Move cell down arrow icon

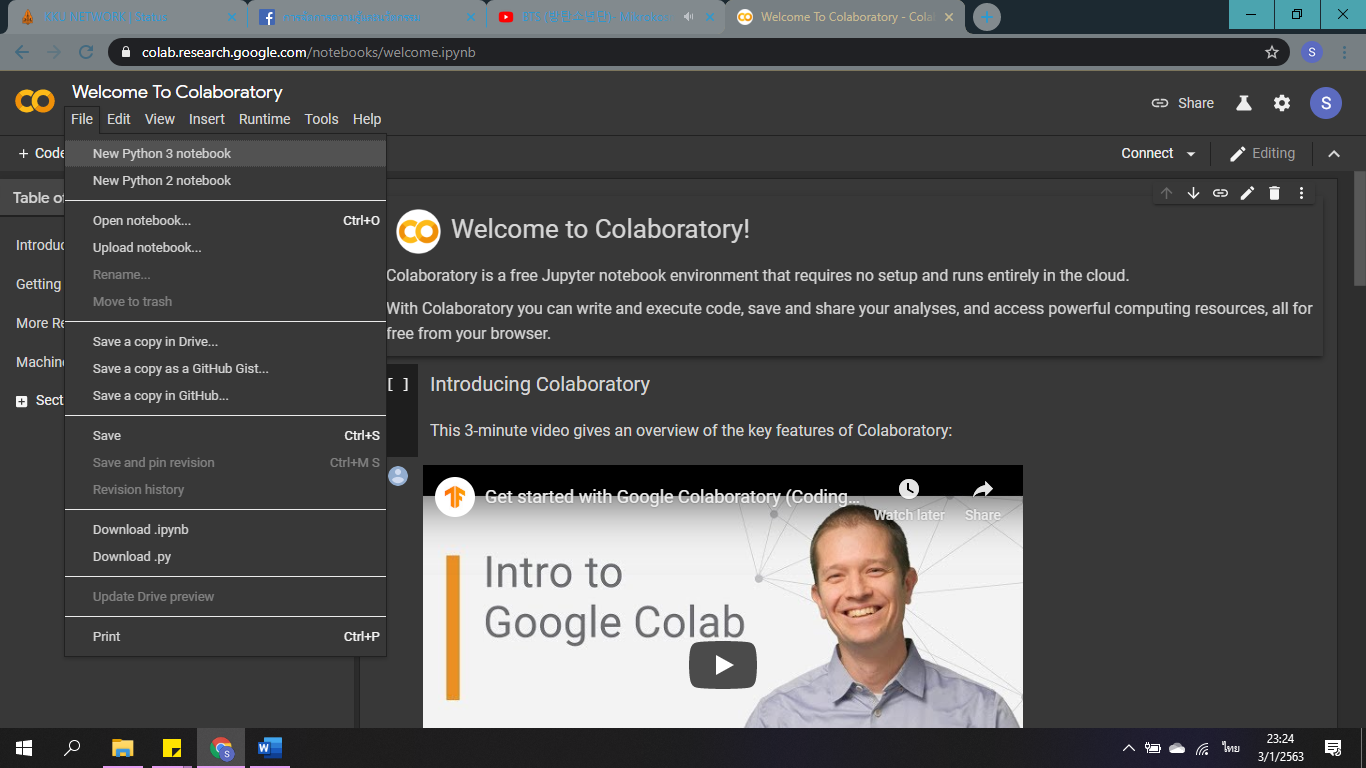(x=1193, y=193)
